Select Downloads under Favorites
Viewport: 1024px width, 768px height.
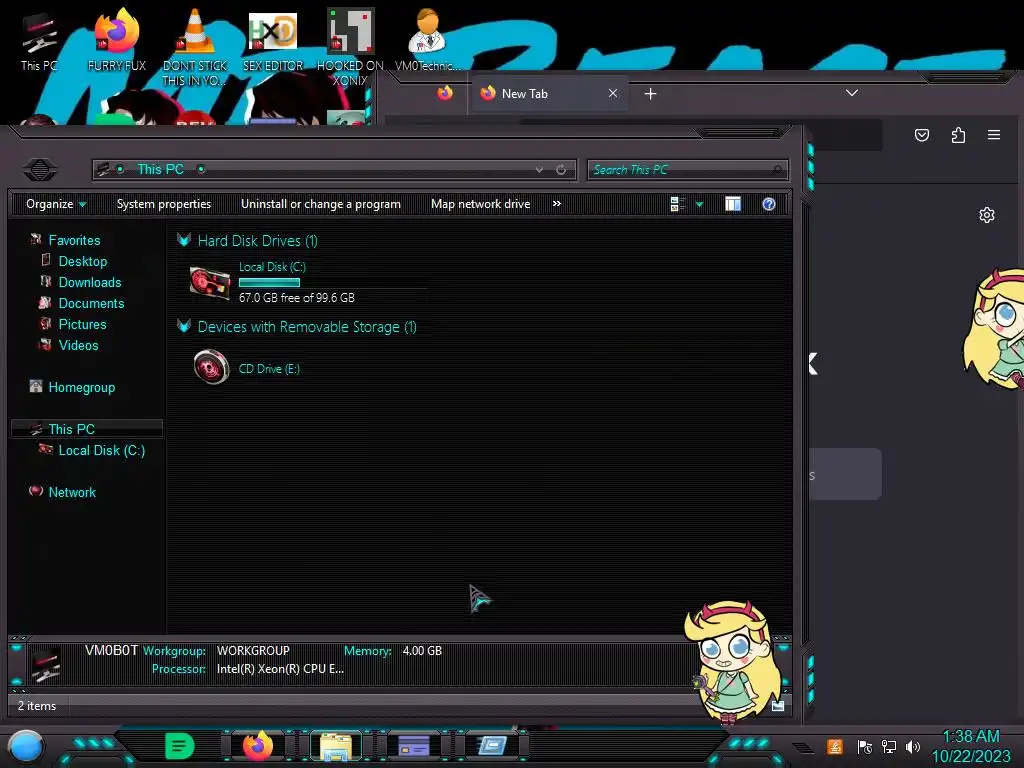tap(89, 282)
